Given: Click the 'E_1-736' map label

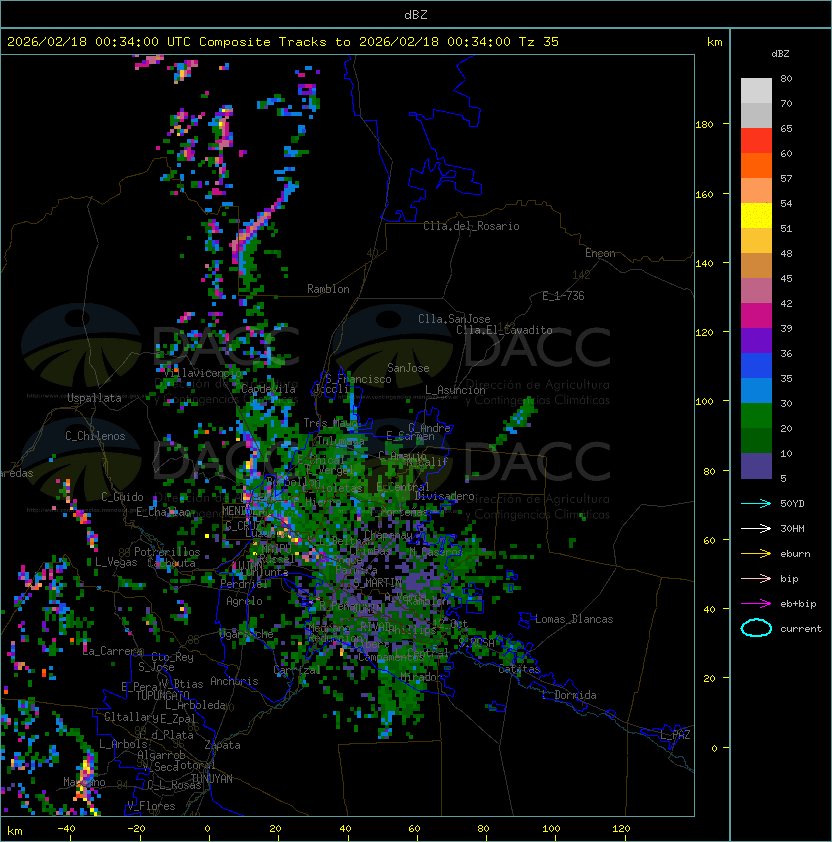Looking at the screenshot, I should point(563,296).
